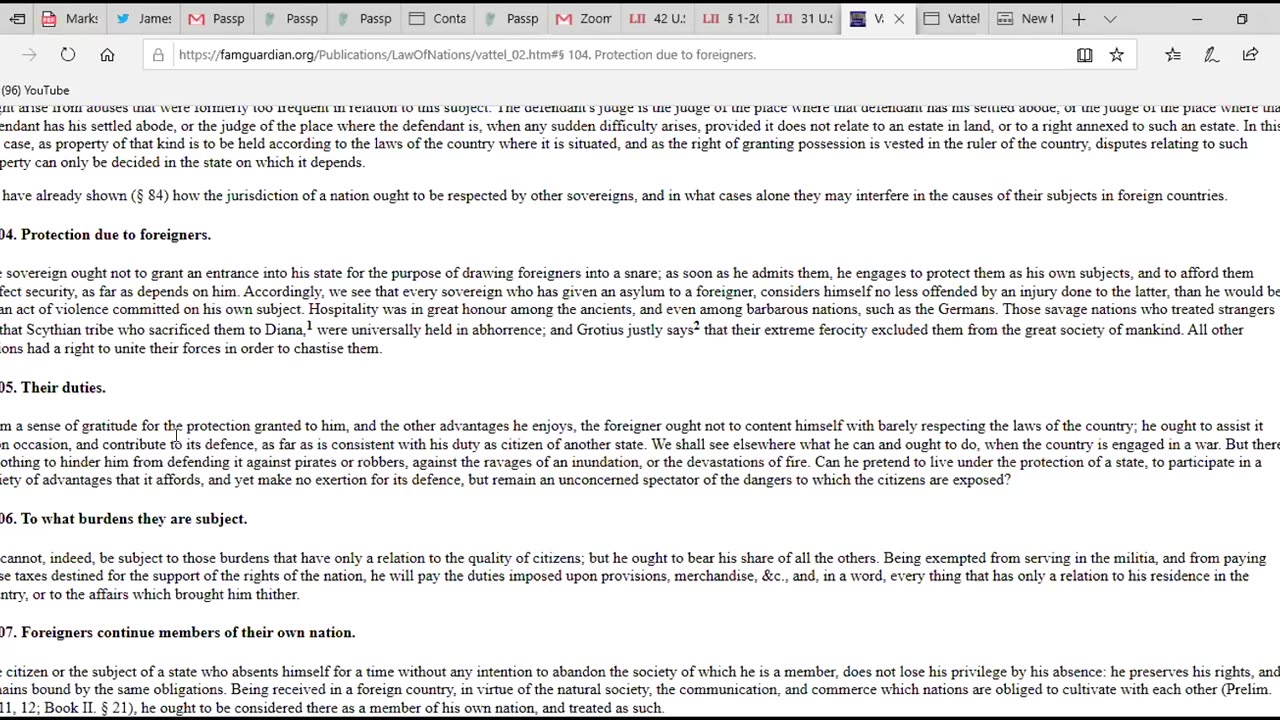The height and width of the screenshot is (720, 1280).
Task: Expand the tab previews chevron
Action: click(1110, 19)
